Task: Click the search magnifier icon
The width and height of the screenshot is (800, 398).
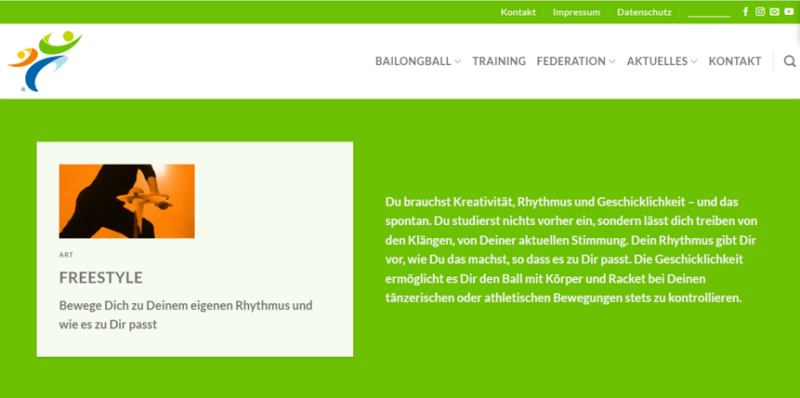Action: pos(790,61)
